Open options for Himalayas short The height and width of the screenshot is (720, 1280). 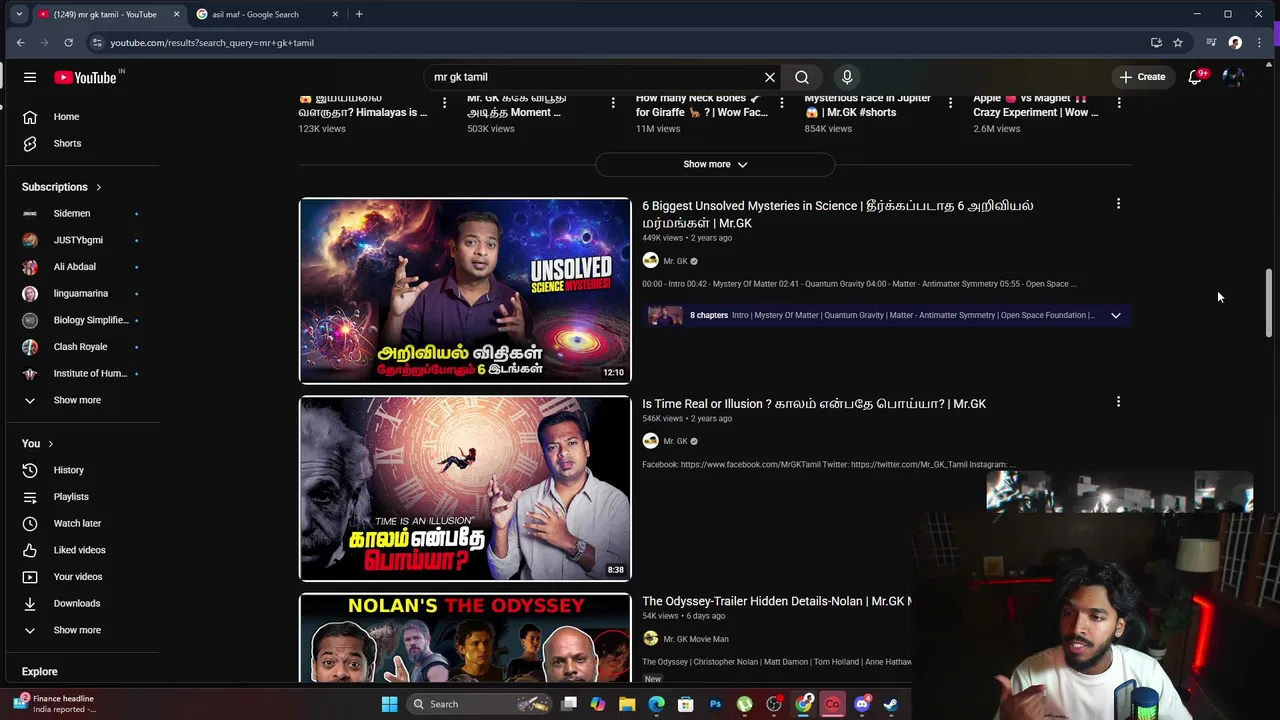click(x=444, y=103)
